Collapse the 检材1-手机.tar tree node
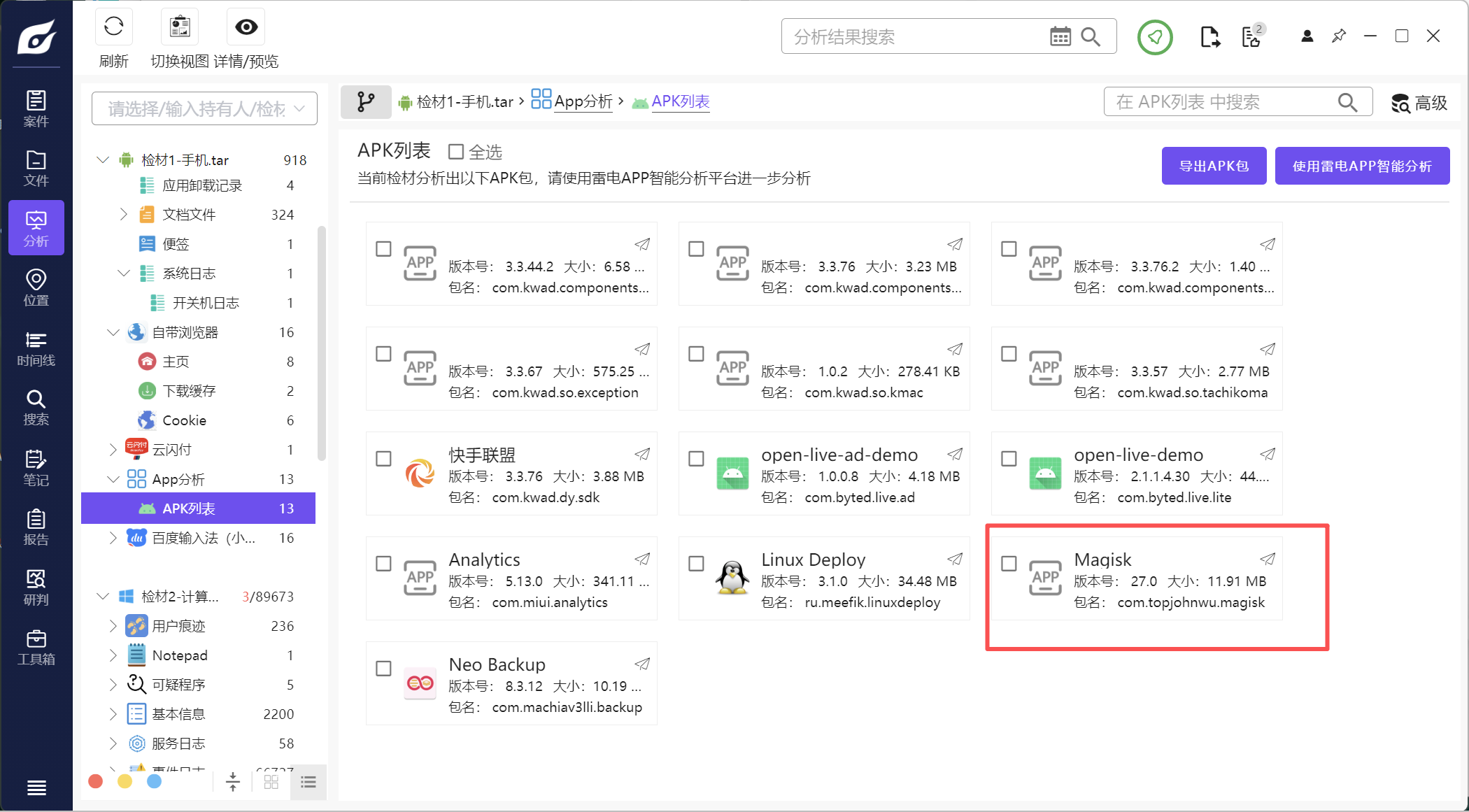 (x=103, y=160)
